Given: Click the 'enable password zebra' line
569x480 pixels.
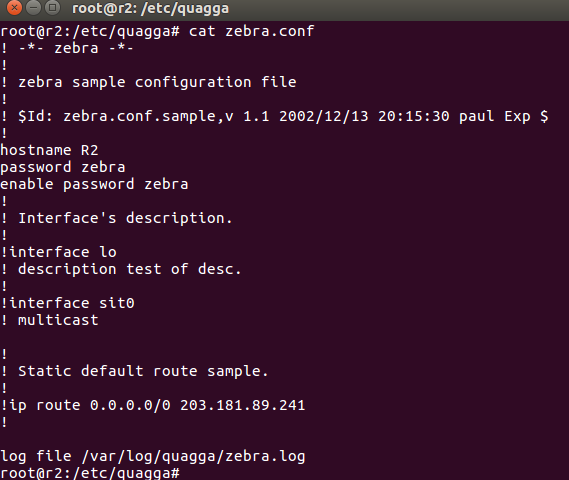Looking at the screenshot, I should [94, 184].
